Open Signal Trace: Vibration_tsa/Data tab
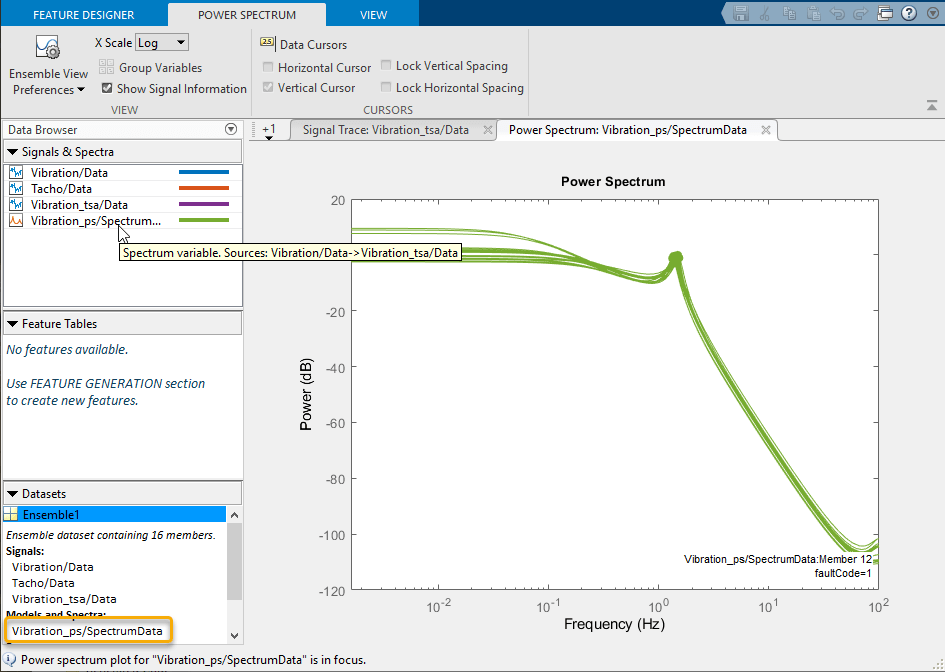Image resolution: width=945 pixels, height=672 pixels. point(386,130)
